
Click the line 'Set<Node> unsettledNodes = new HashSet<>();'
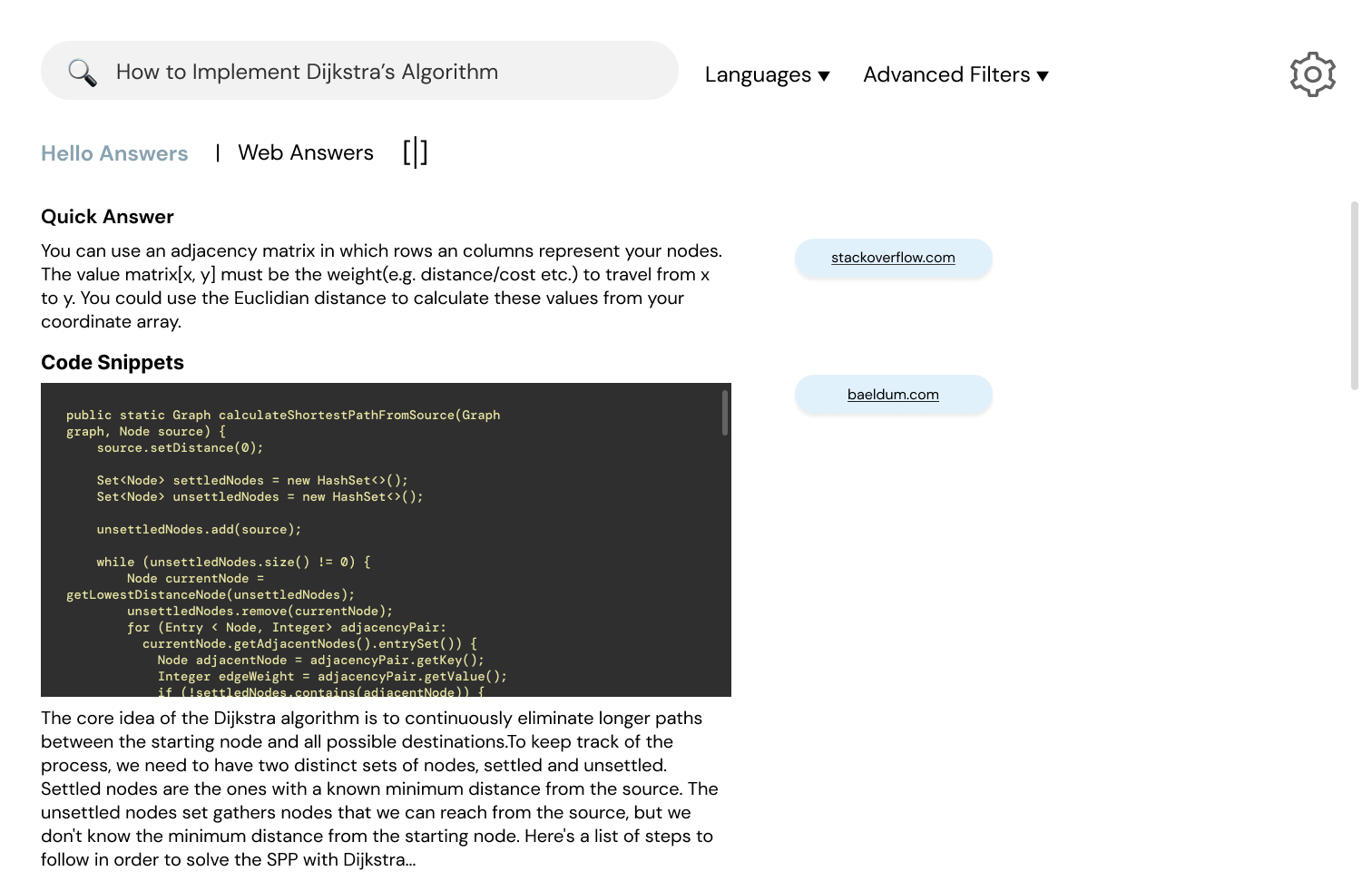[x=260, y=497]
